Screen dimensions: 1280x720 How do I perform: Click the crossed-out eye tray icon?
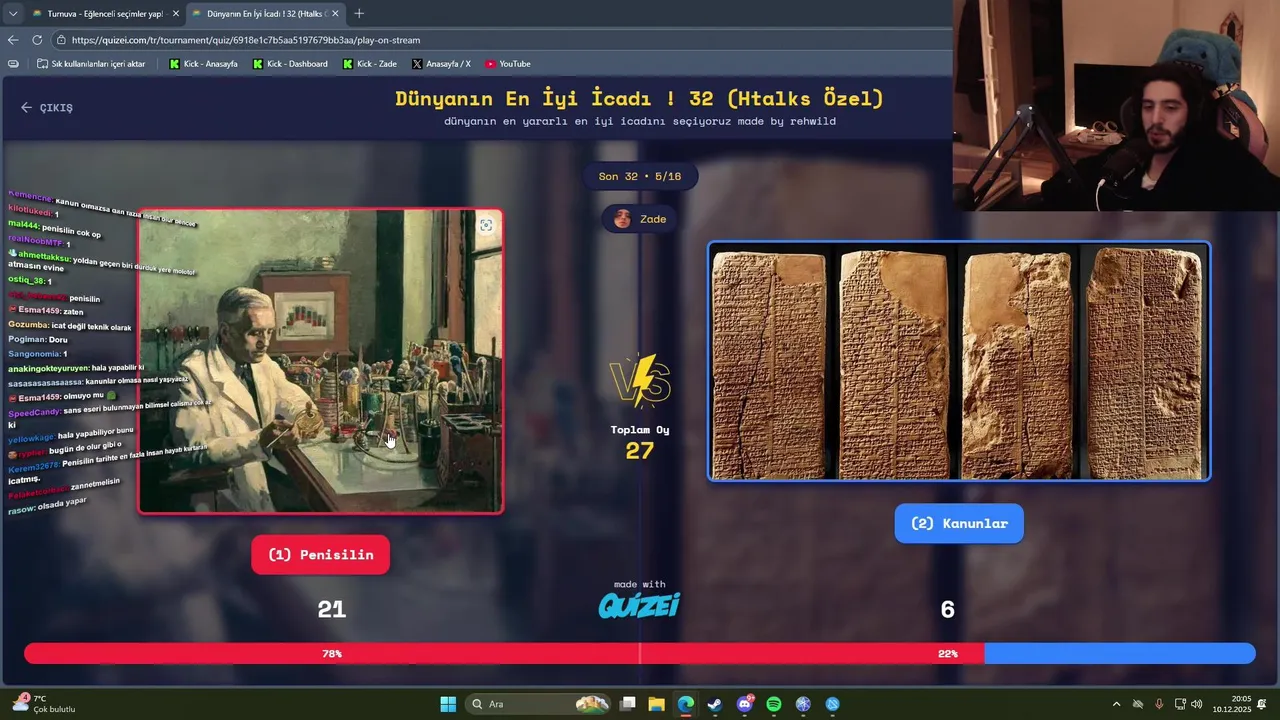1138,704
